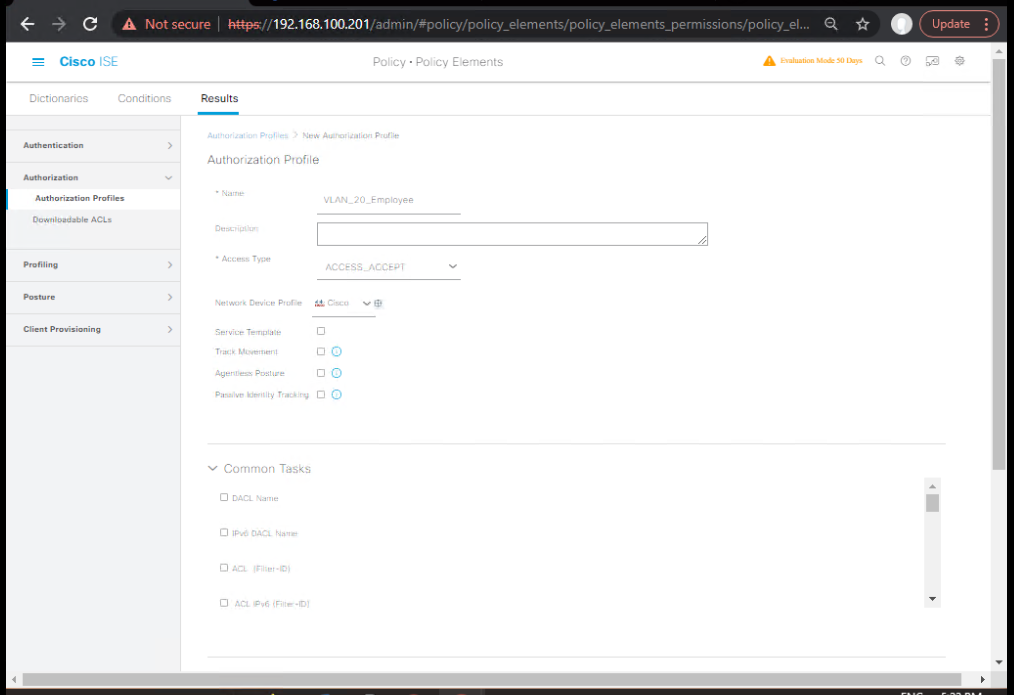The image size is (1014, 695).
Task: Enable the Track Movement checkbox
Action: coord(321,352)
